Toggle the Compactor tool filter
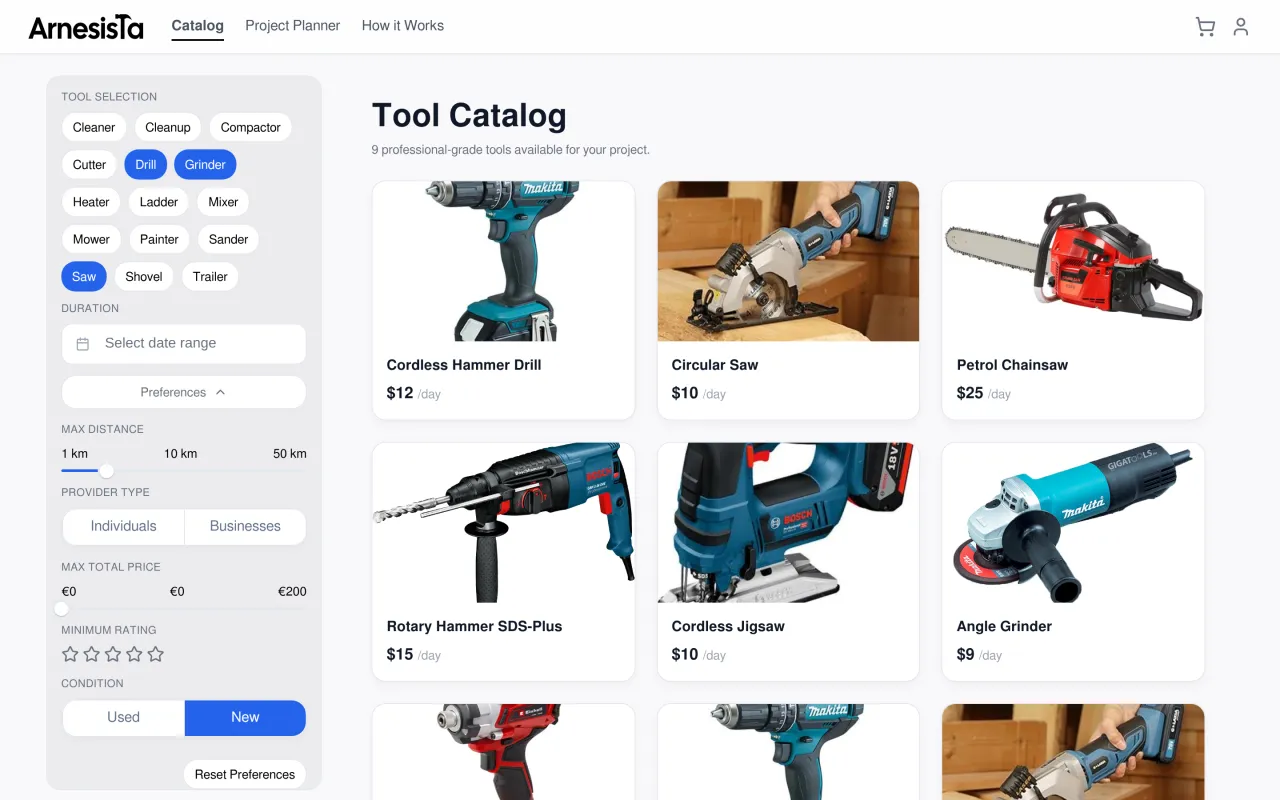The image size is (1280, 800). [251, 127]
